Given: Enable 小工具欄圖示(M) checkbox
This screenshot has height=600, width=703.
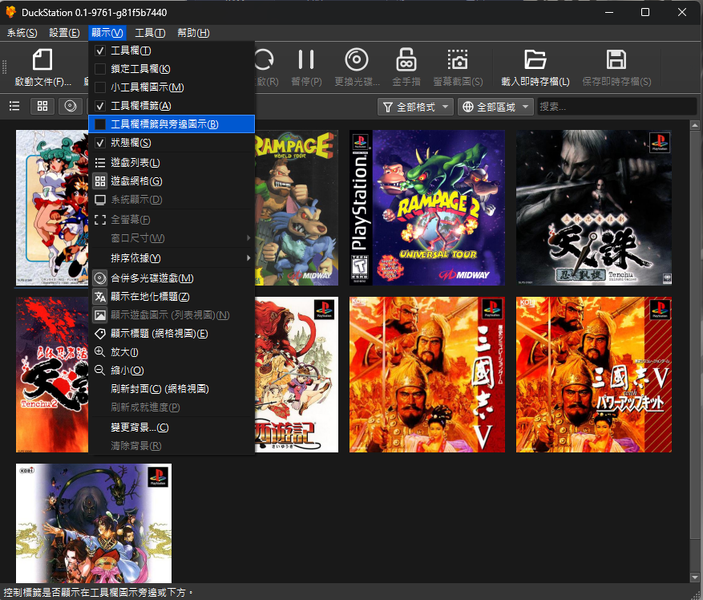Looking at the screenshot, I should coord(100,87).
